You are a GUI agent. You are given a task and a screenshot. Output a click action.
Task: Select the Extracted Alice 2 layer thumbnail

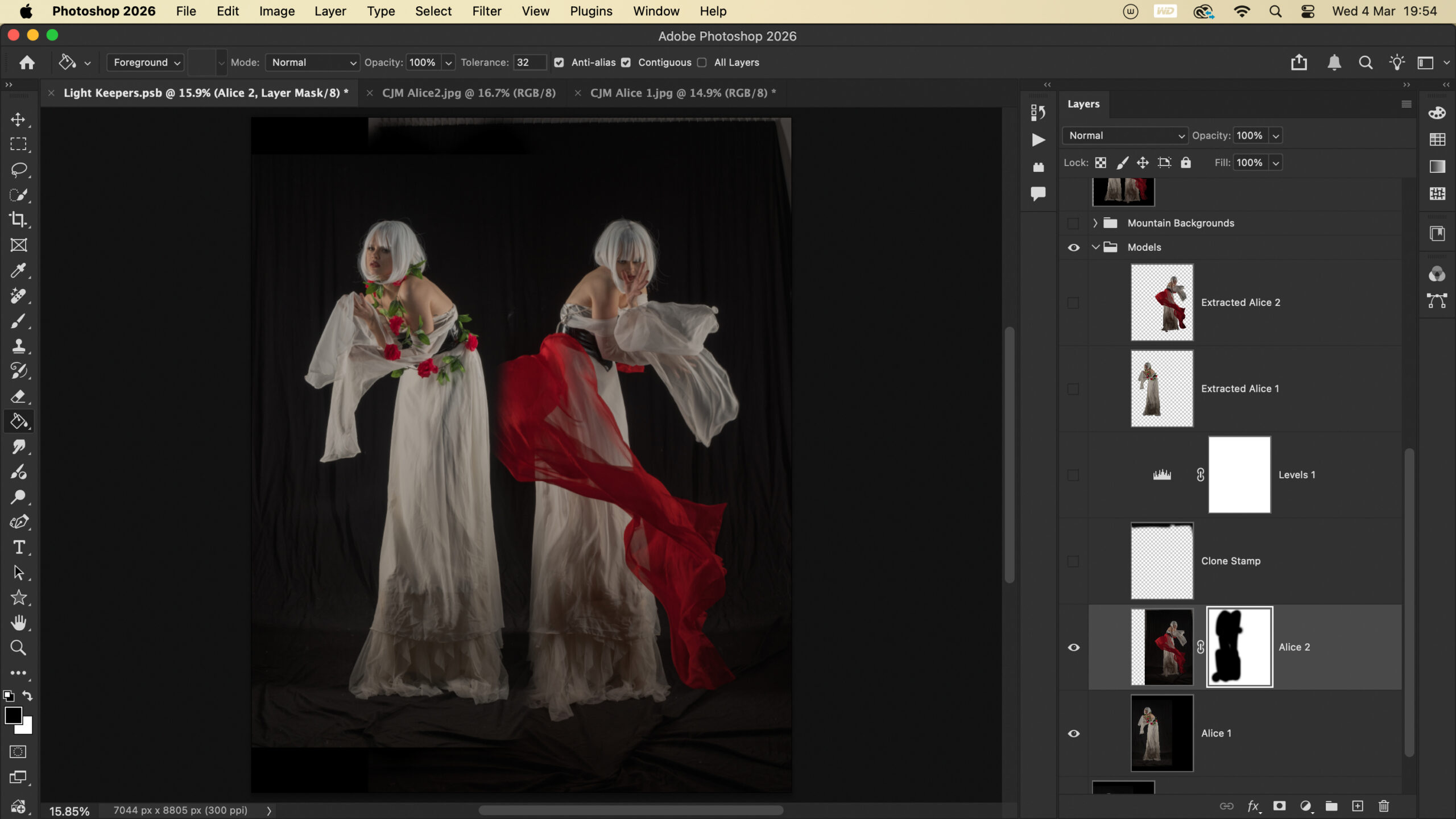[1161, 303]
